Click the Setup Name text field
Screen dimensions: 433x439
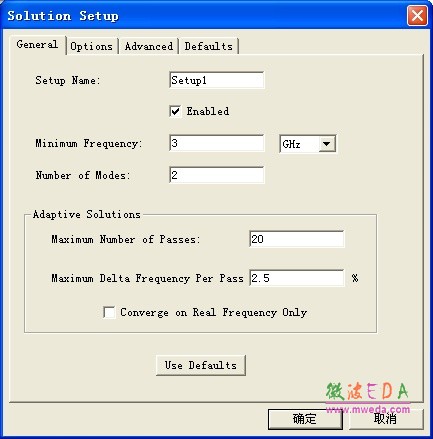(x=217, y=80)
